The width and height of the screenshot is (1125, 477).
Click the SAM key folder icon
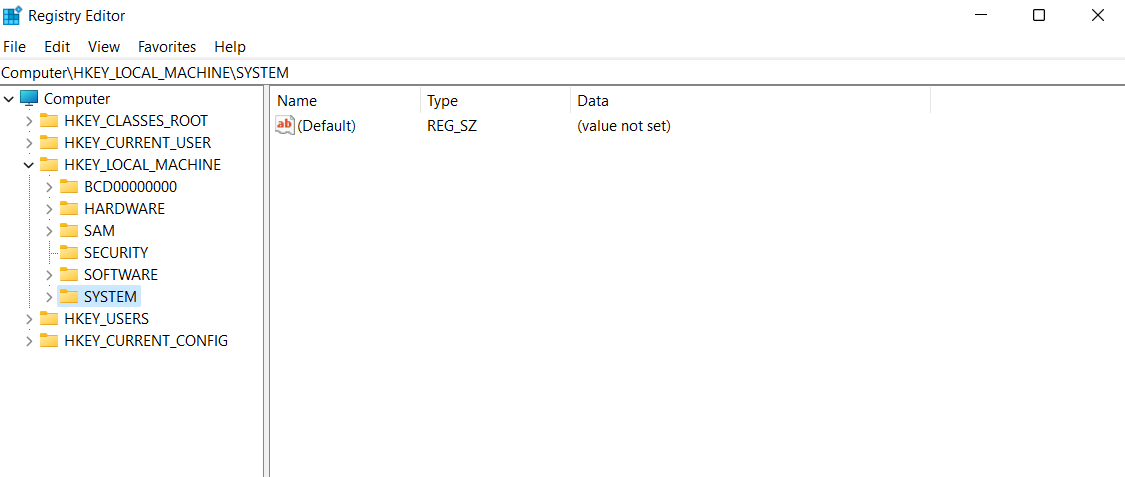click(69, 231)
